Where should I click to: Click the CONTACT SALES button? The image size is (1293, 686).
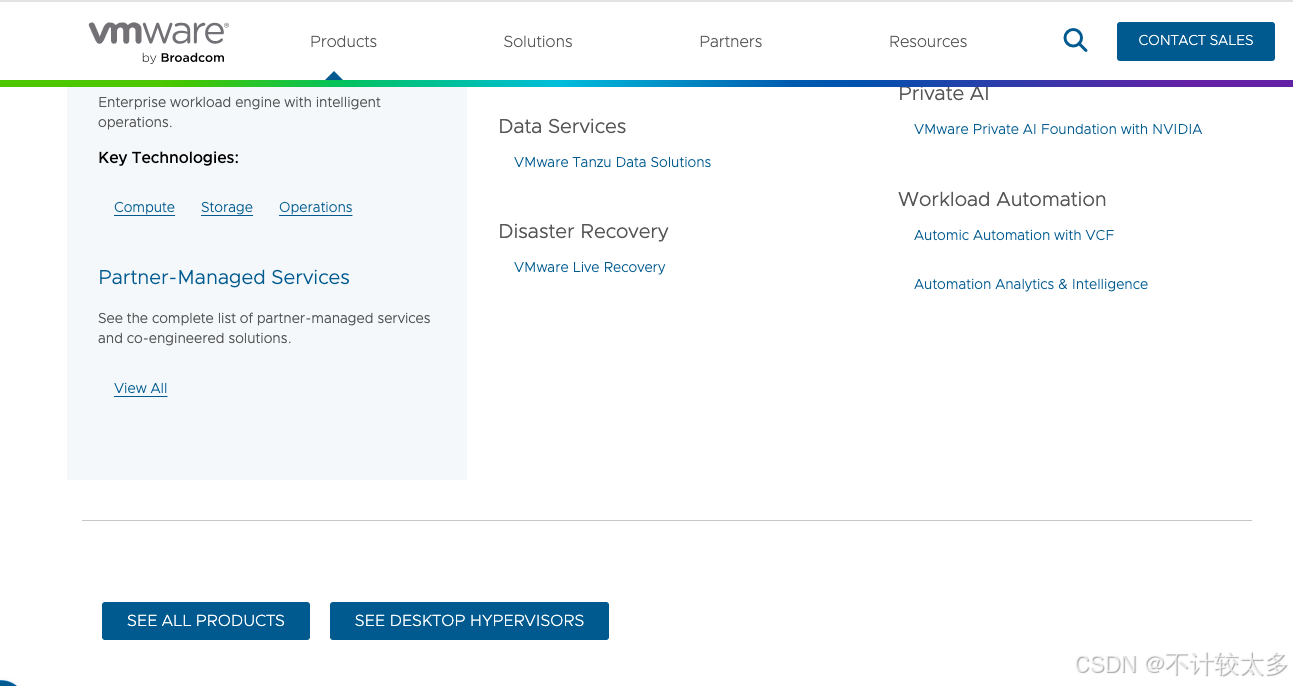coord(1196,41)
